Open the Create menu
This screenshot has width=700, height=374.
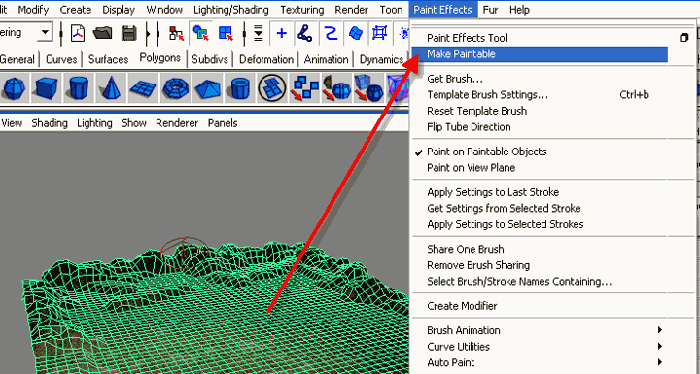75,9
